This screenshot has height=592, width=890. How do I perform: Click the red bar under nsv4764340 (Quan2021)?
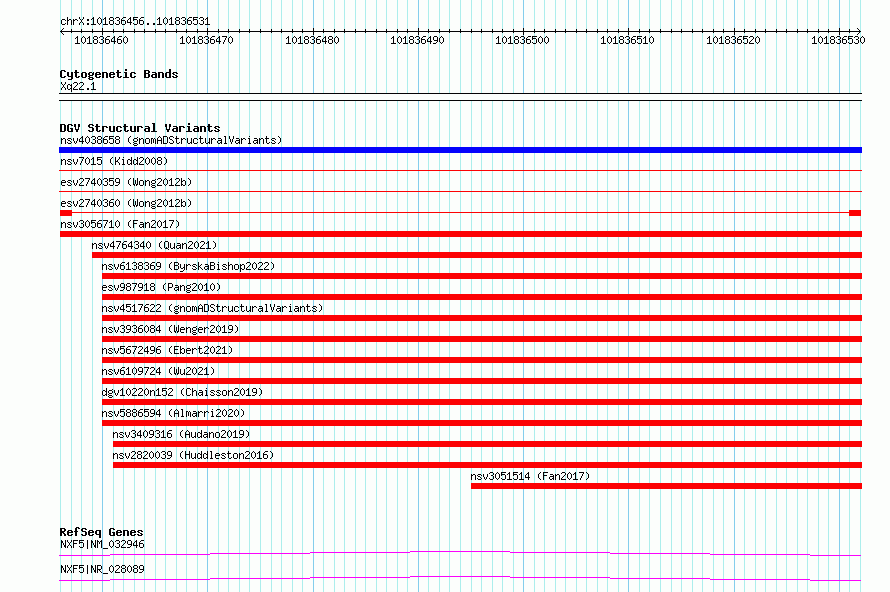tap(477, 255)
